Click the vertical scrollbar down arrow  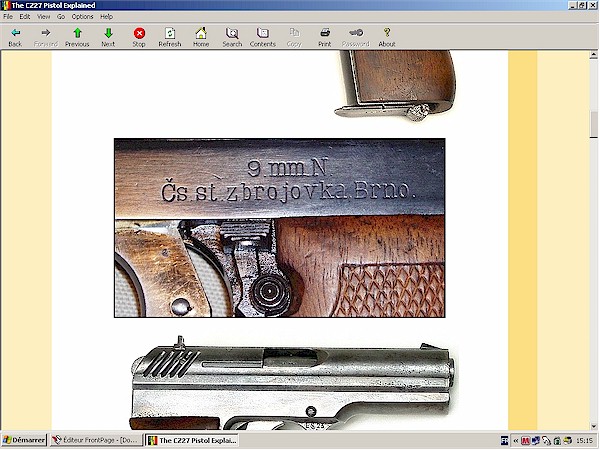593,426
